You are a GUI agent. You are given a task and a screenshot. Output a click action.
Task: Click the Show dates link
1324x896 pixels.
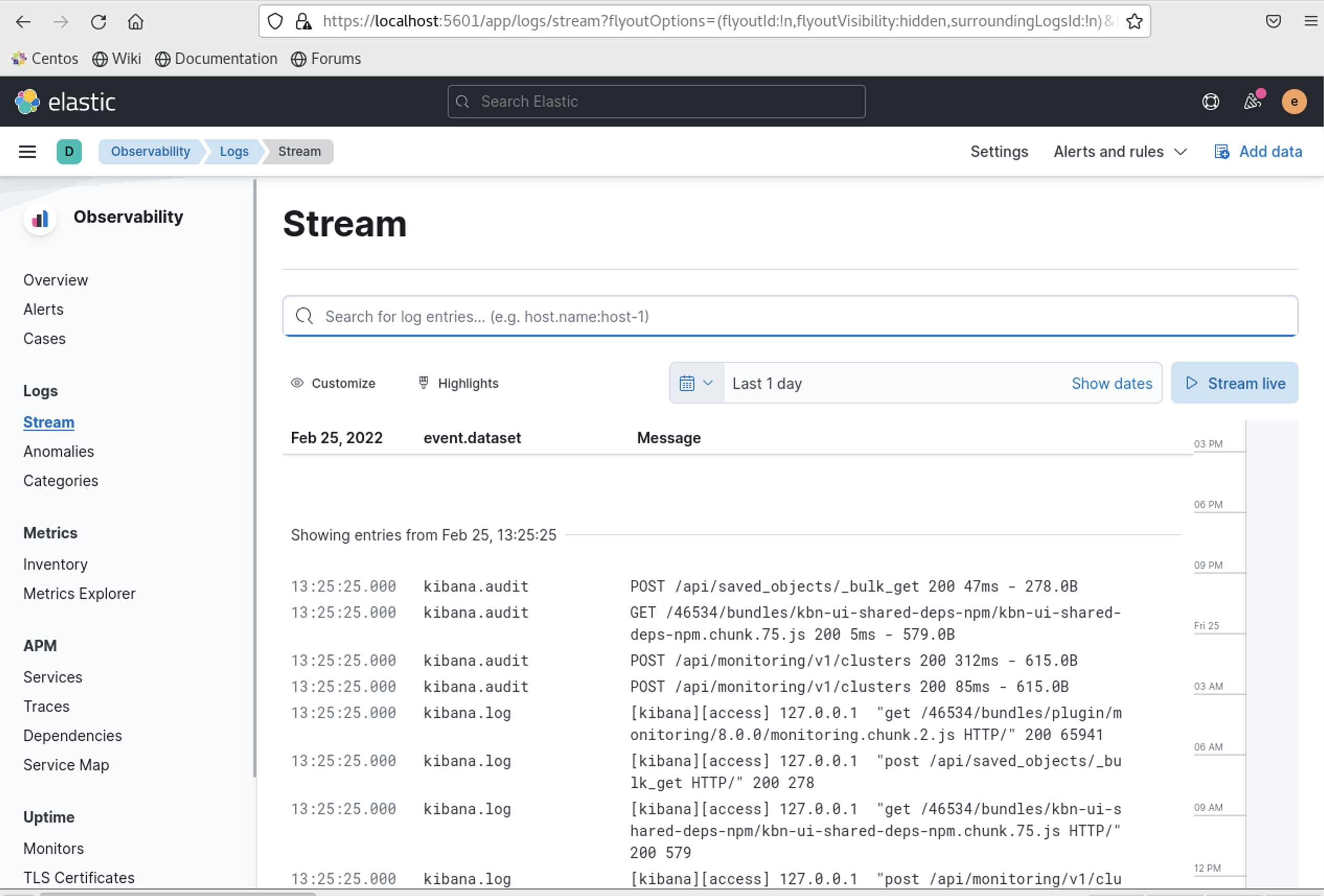pos(1112,383)
